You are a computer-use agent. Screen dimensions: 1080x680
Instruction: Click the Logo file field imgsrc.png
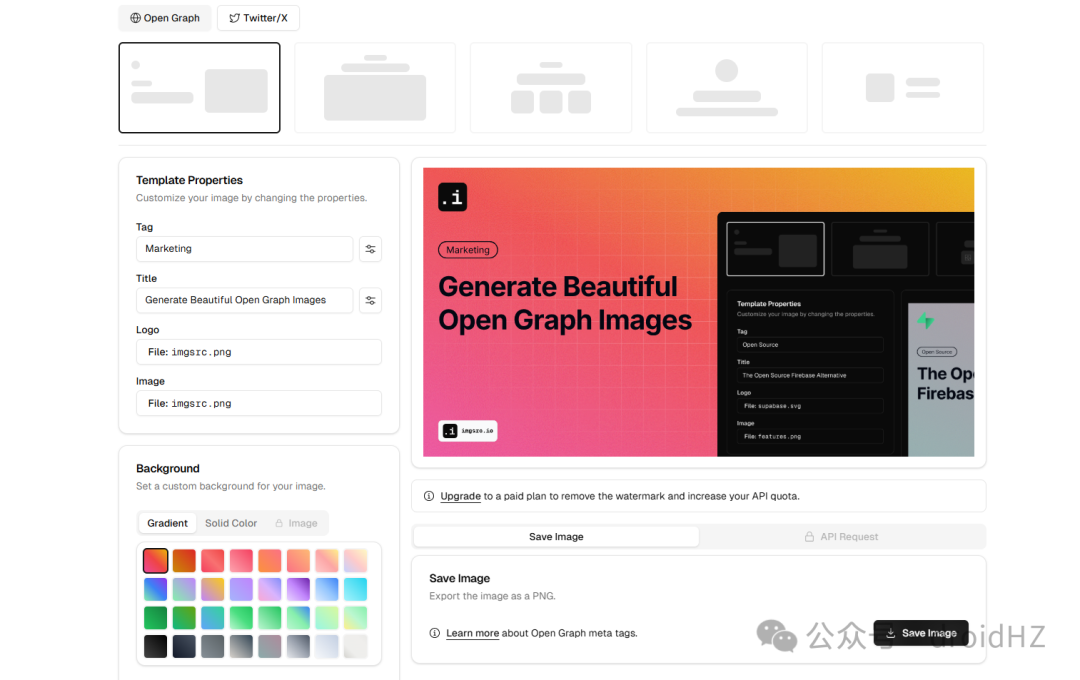click(x=259, y=352)
